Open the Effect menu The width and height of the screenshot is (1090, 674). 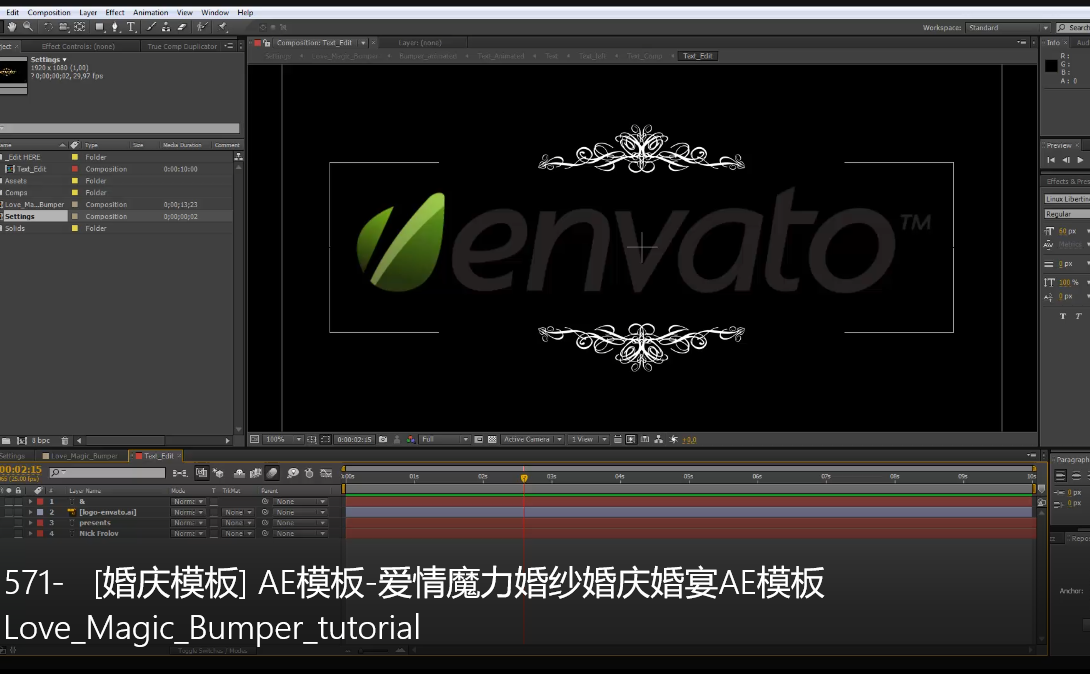pyautogui.click(x=115, y=13)
